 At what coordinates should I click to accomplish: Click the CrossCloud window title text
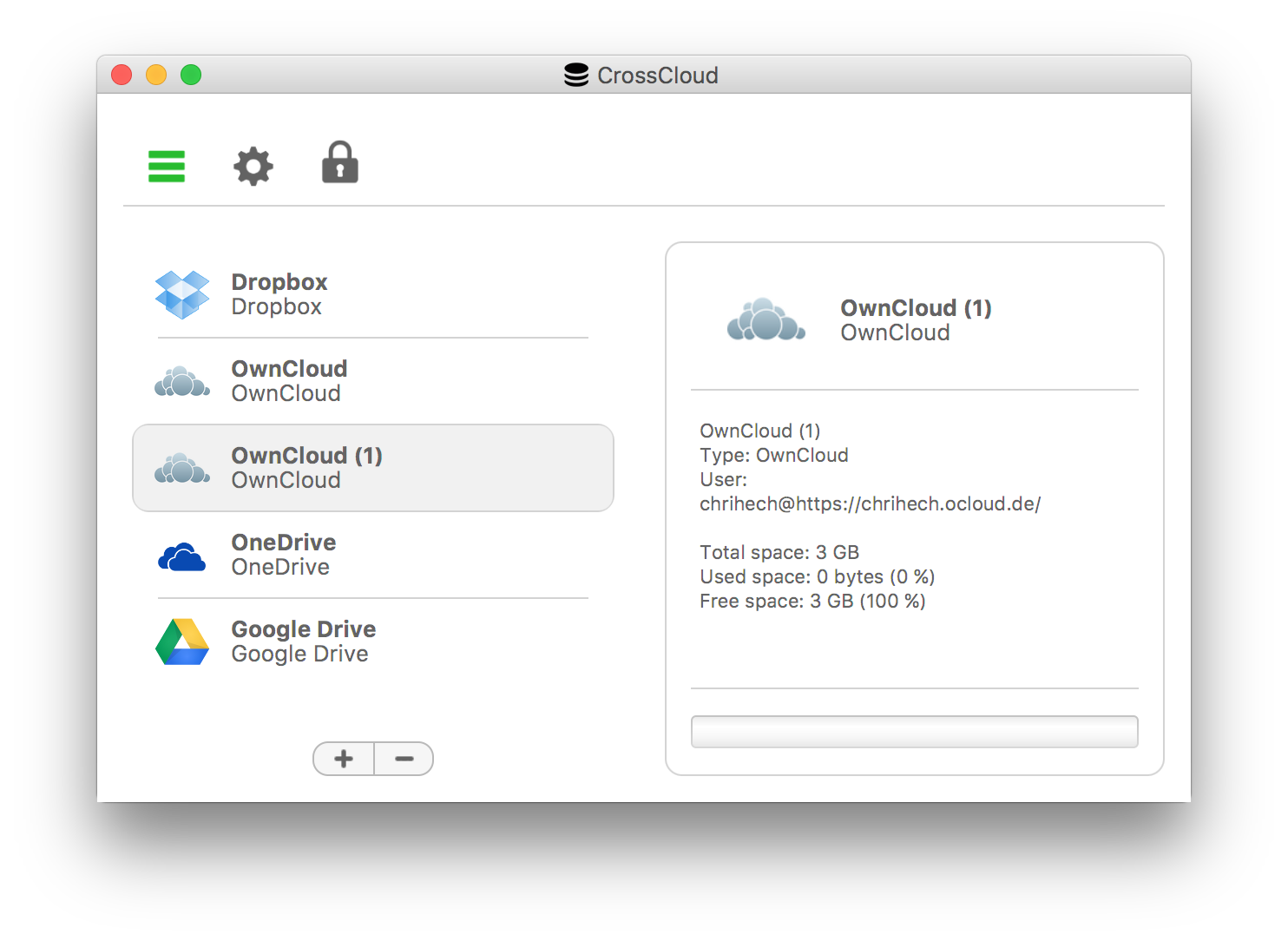658,76
